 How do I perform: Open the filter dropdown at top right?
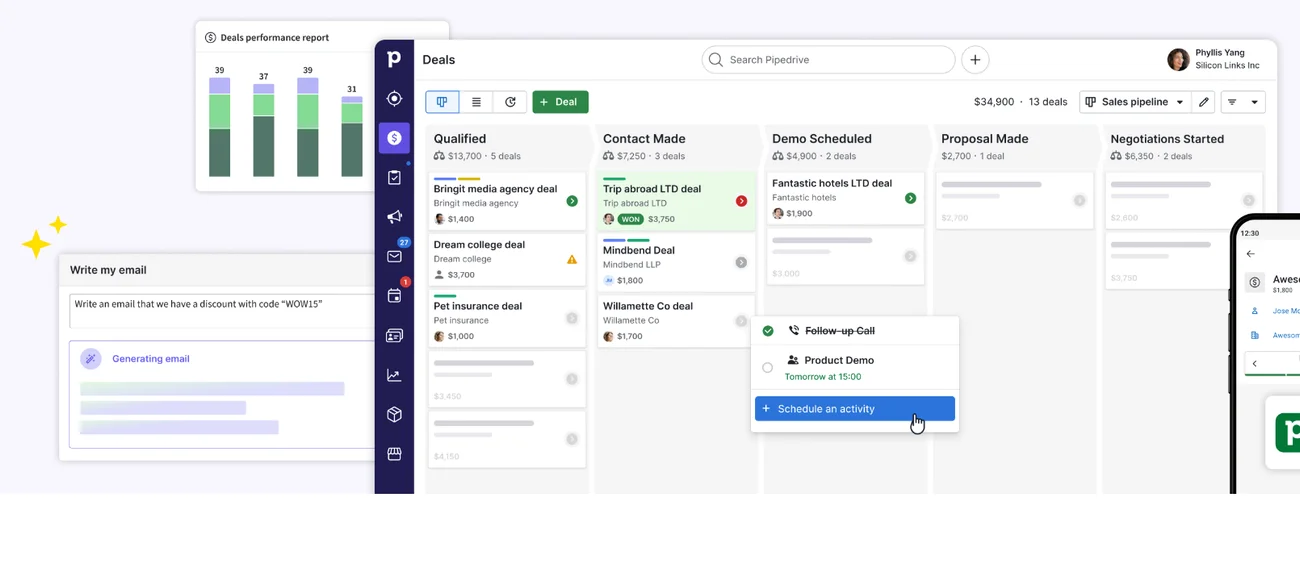pos(1243,102)
